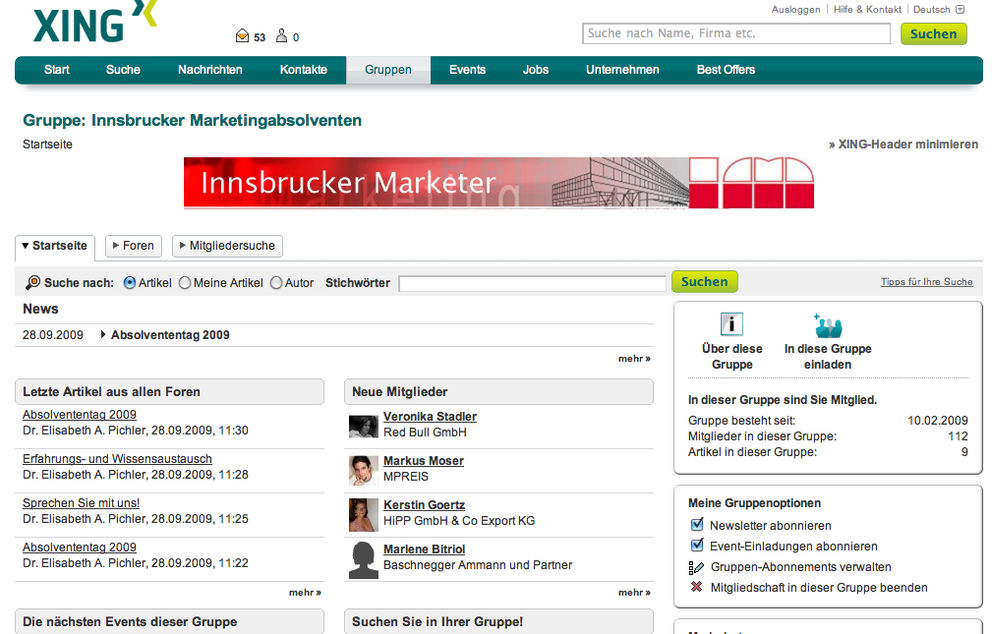
Task: Click the green Suchen button at top
Action: [x=933, y=34]
